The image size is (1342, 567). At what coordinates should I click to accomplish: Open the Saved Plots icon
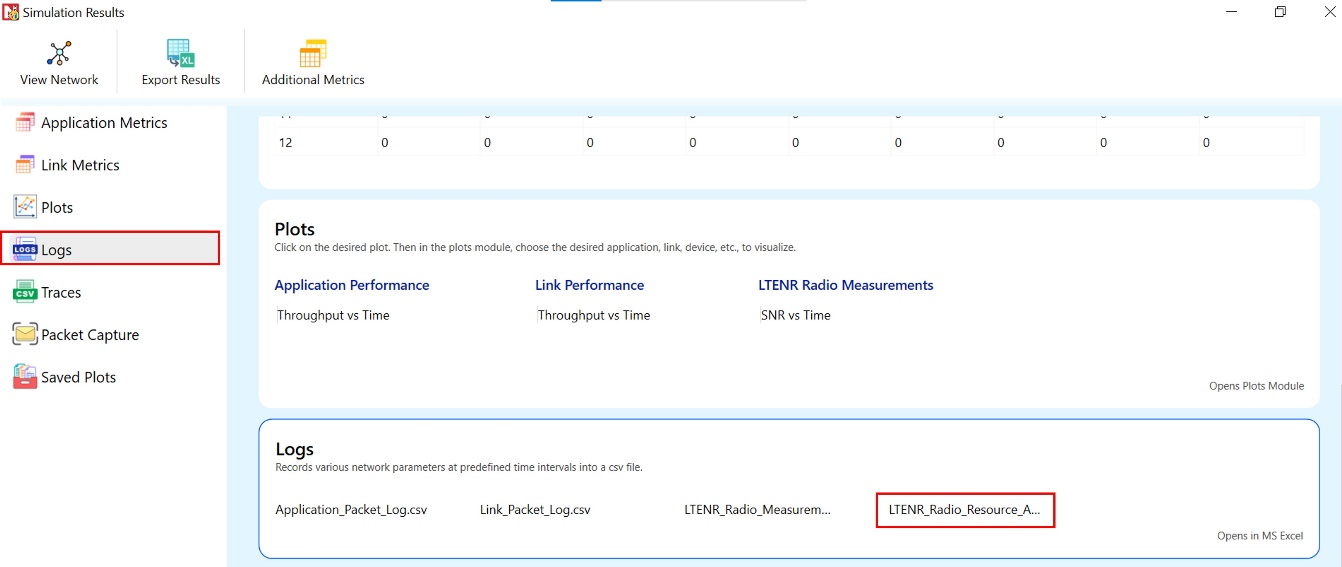[25, 377]
